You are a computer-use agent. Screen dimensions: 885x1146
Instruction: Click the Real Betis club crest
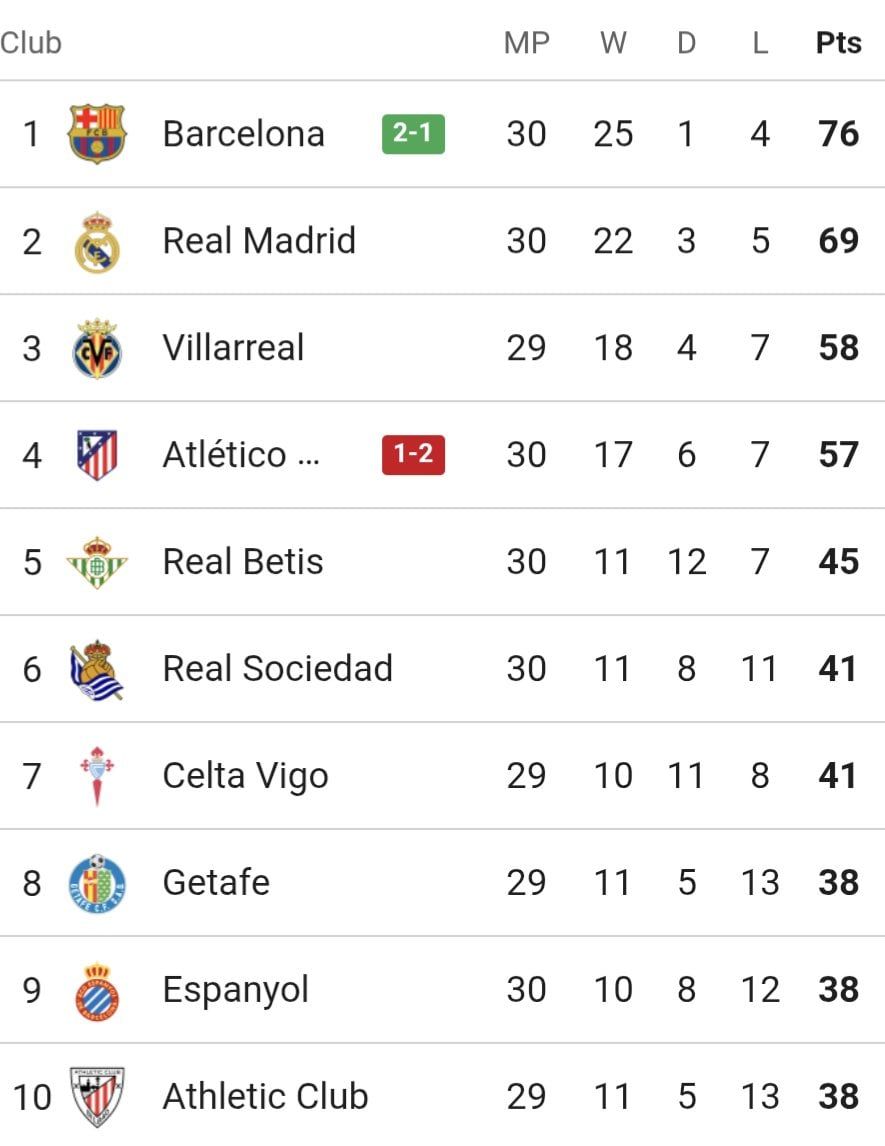(97, 562)
